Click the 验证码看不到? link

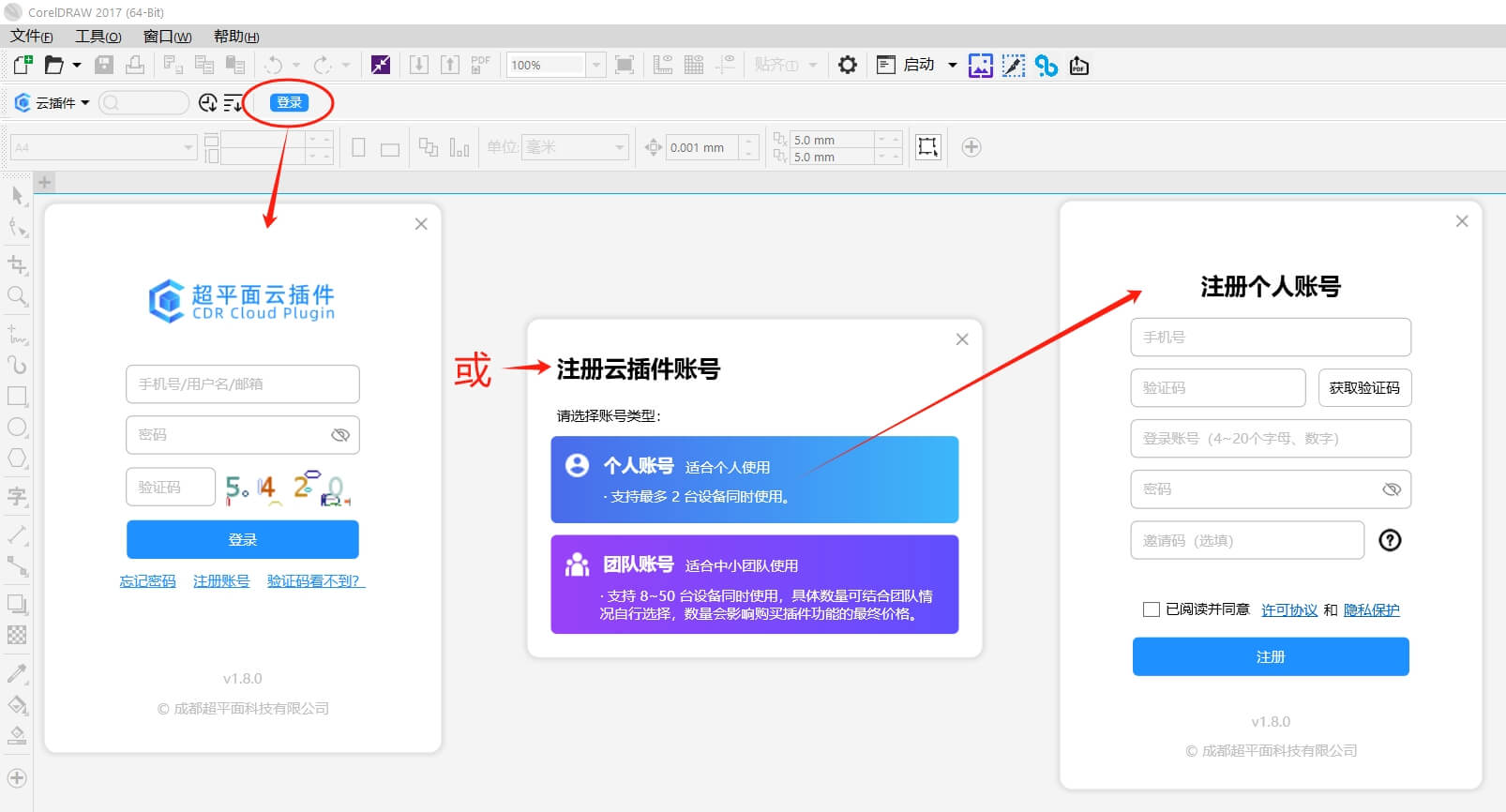coord(316,581)
